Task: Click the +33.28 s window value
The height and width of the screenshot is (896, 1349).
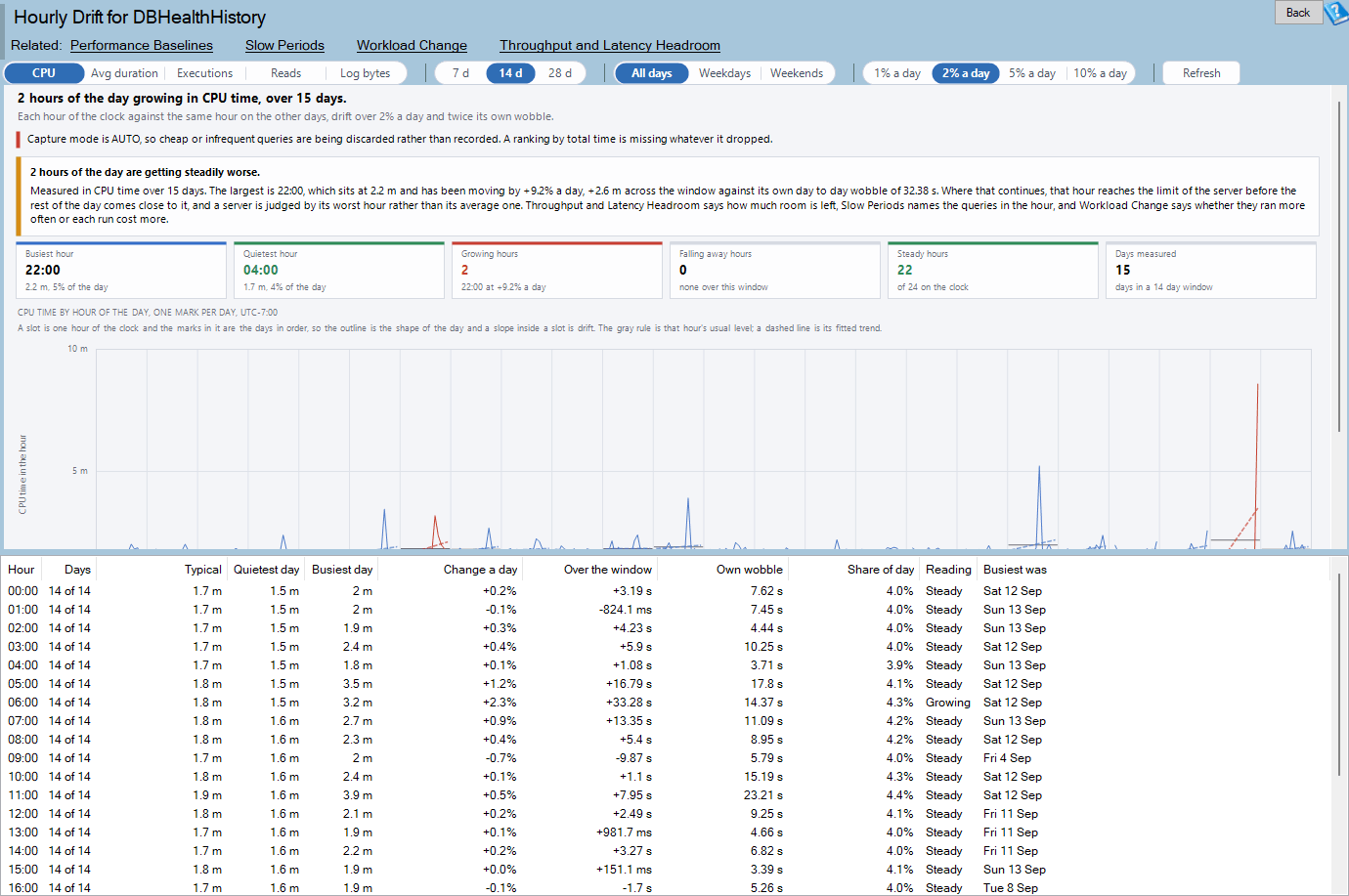Action: [x=629, y=703]
